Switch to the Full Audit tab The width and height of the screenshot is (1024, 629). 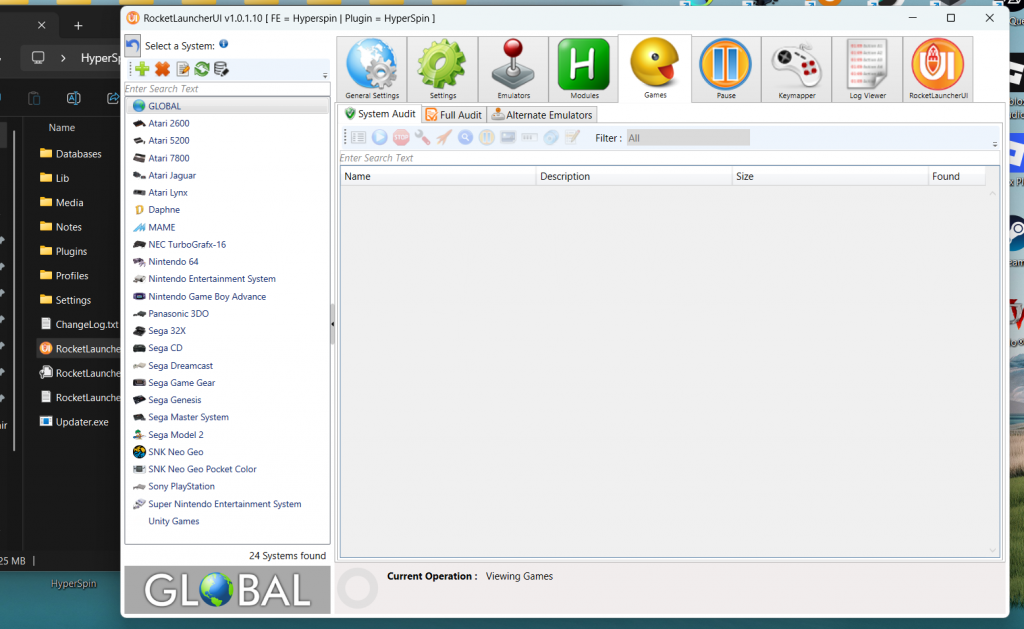(x=454, y=114)
